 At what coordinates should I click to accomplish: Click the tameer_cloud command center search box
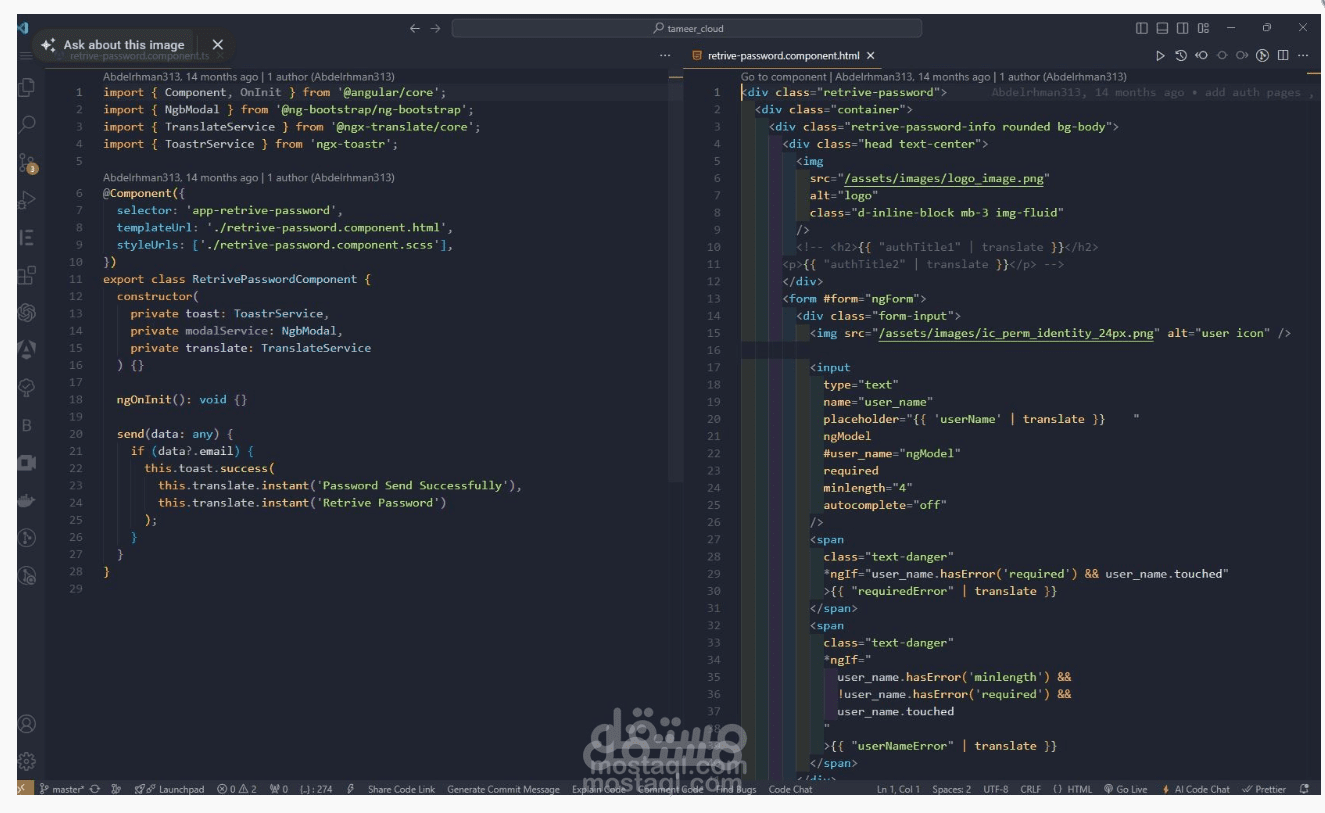pos(687,28)
